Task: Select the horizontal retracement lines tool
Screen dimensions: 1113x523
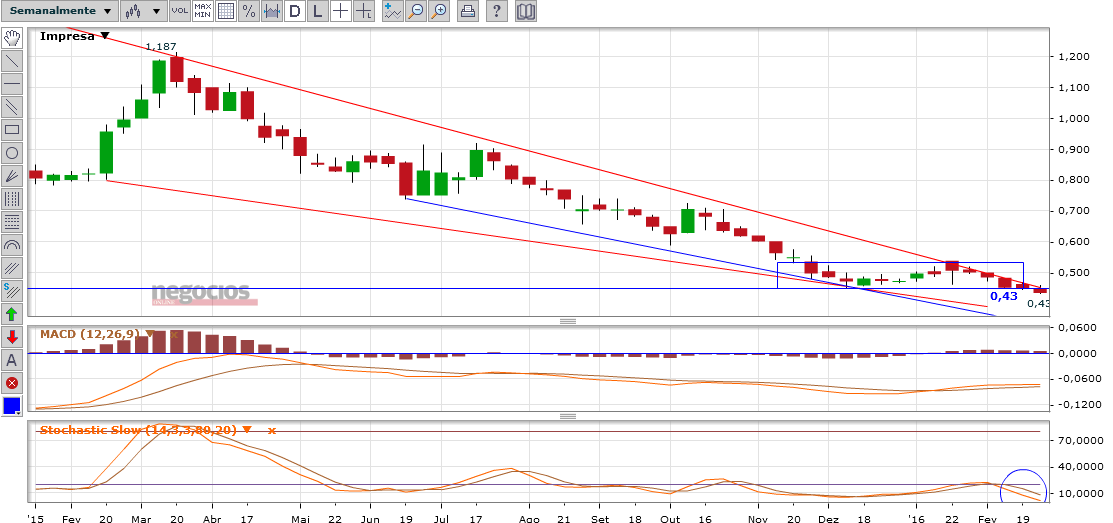Action: click(12, 222)
